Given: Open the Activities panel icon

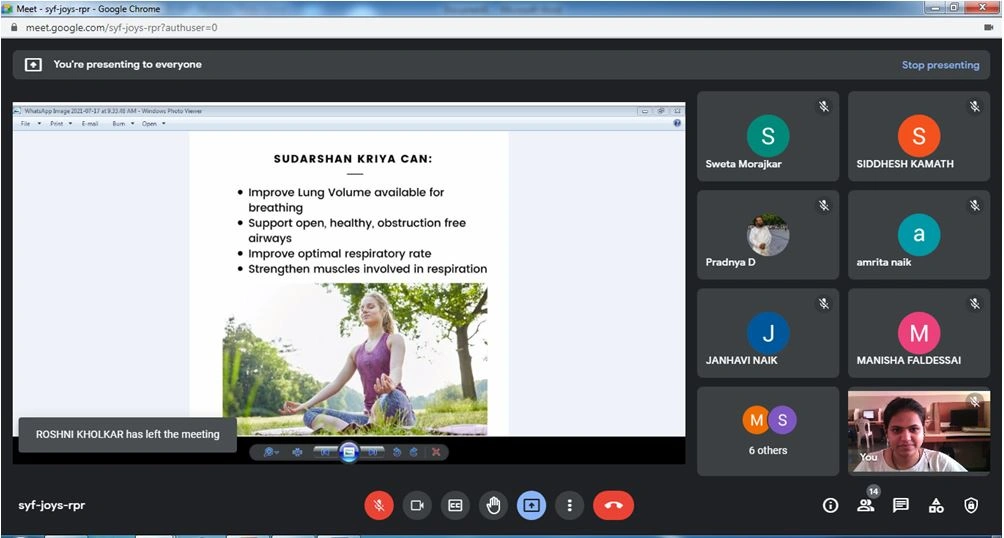Looking at the screenshot, I should coord(936,505).
